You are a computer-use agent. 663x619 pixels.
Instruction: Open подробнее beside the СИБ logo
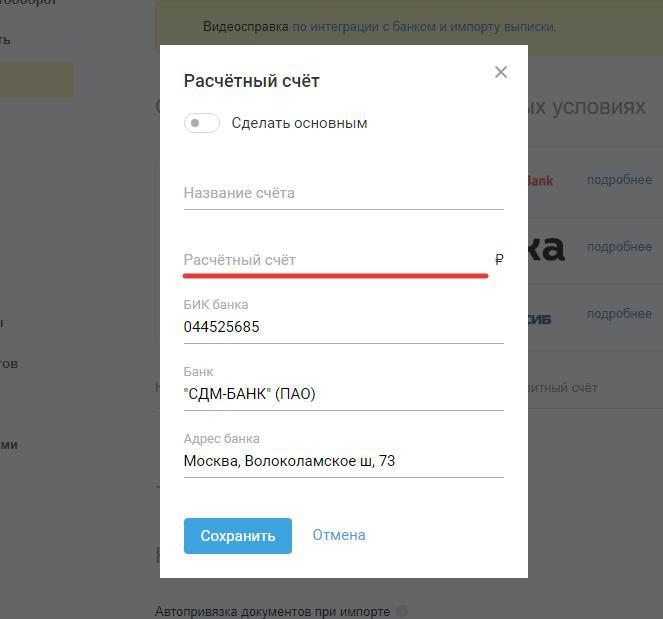tap(619, 314)
